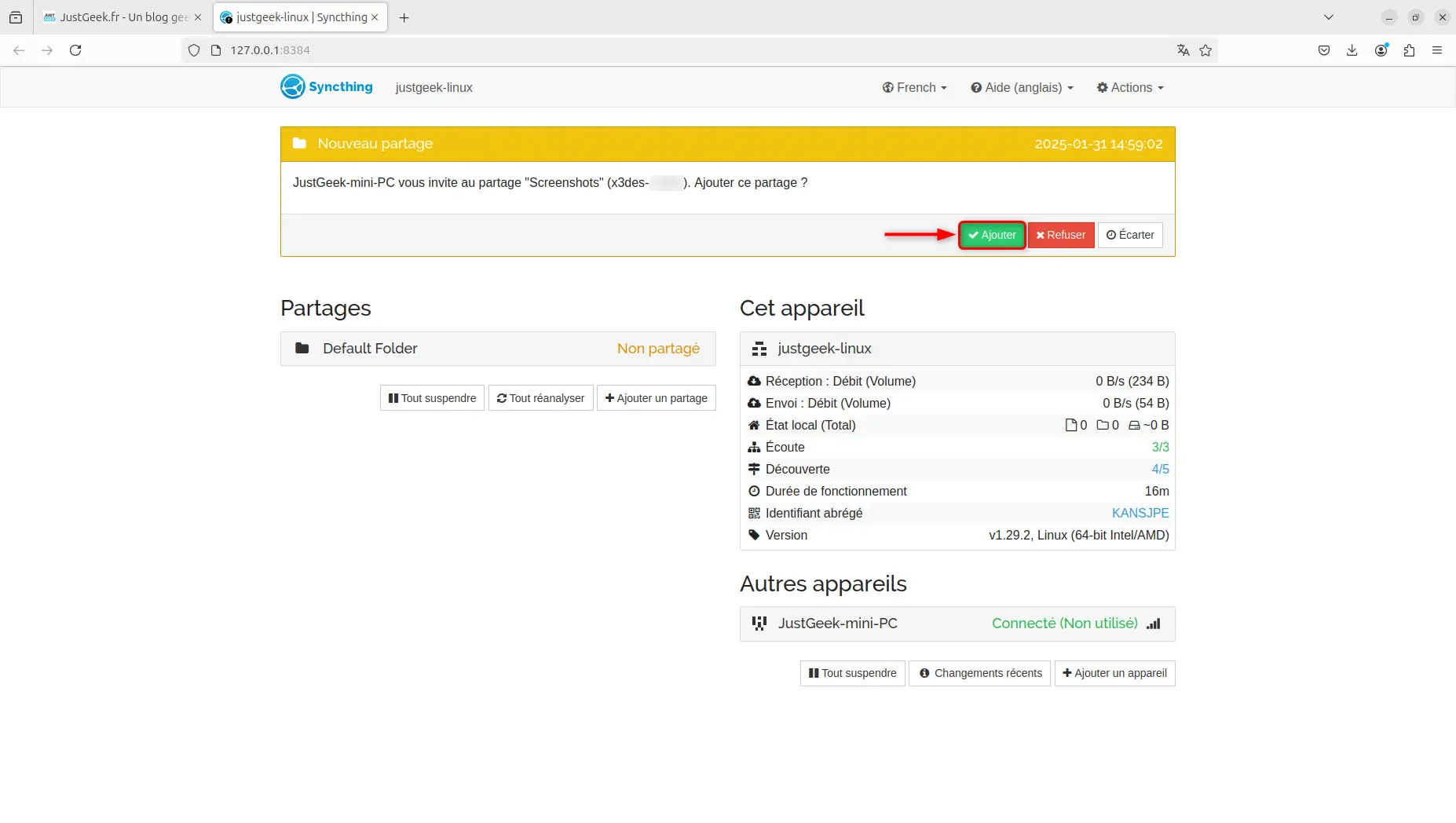Click the version text v1.29.2

click(1079, 535)
